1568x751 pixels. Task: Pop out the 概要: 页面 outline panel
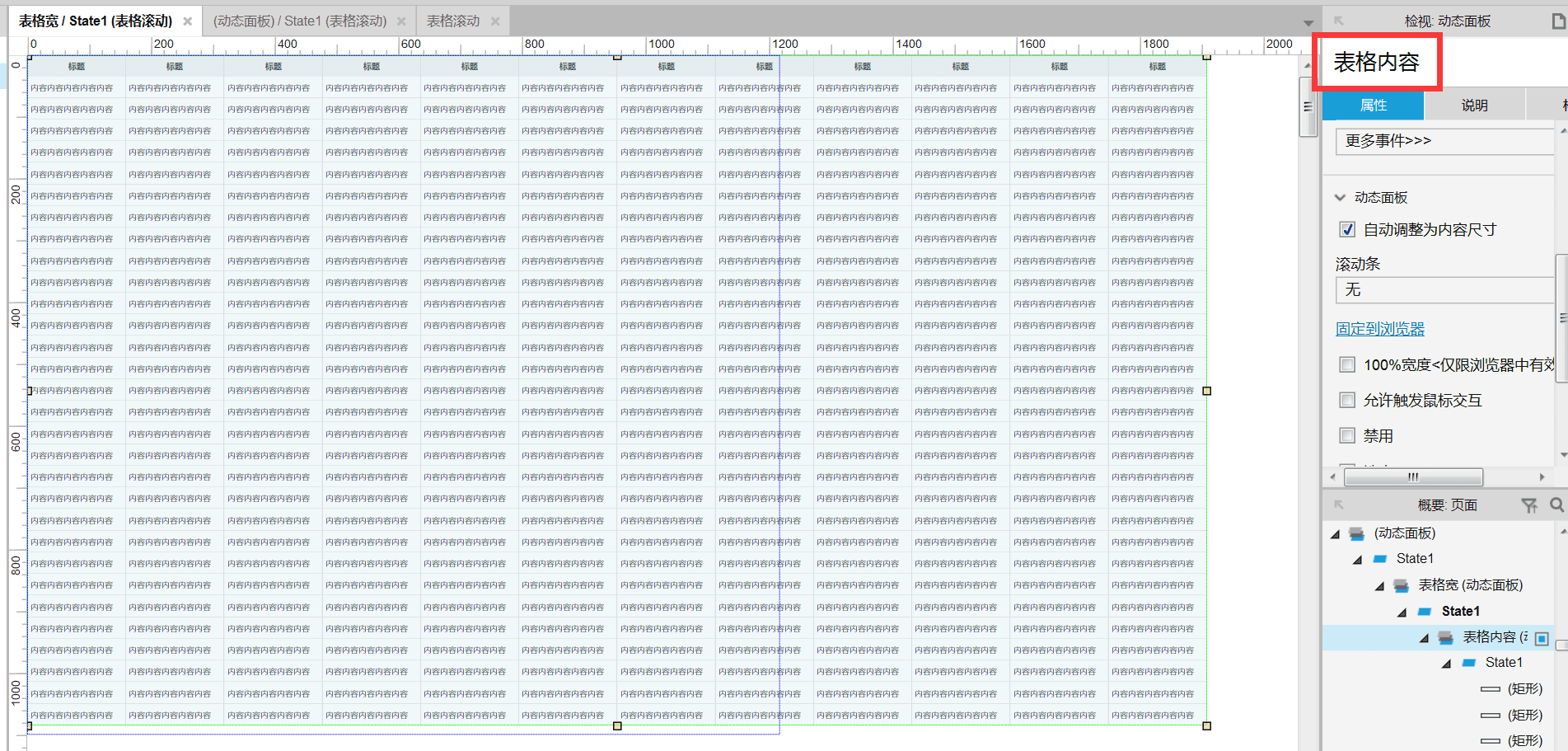1339,505
